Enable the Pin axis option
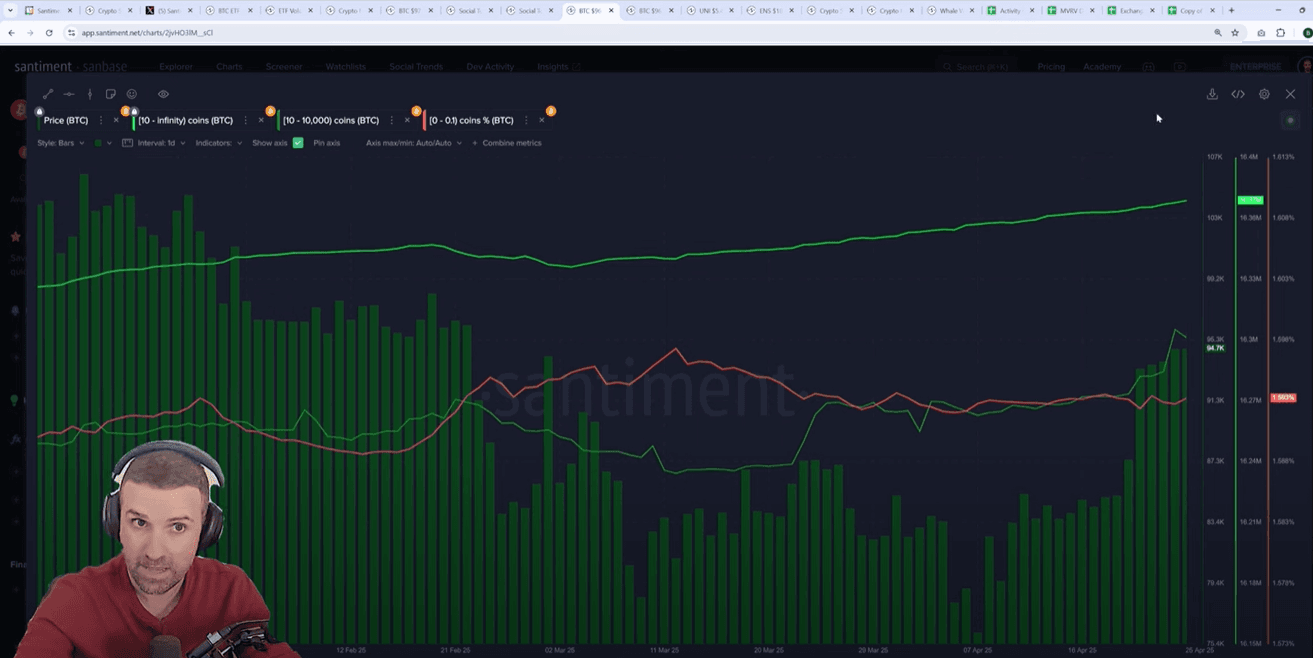The image size is (1313, 658). (326, 143)
